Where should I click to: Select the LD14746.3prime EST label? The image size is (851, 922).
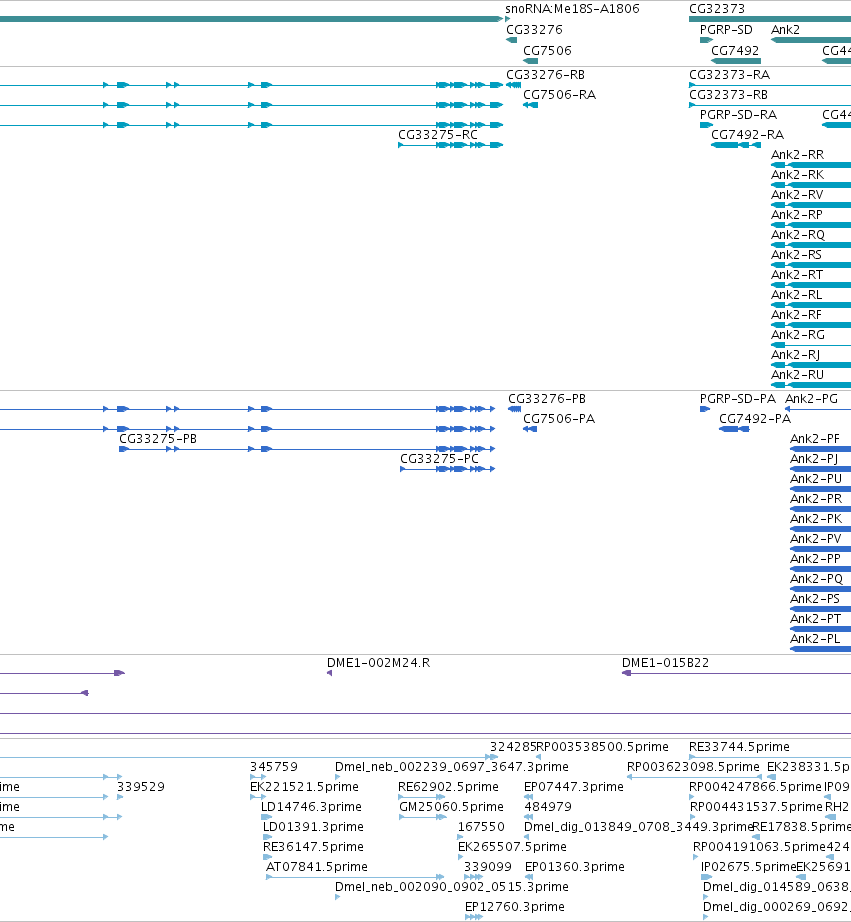(x=311, y=807)
